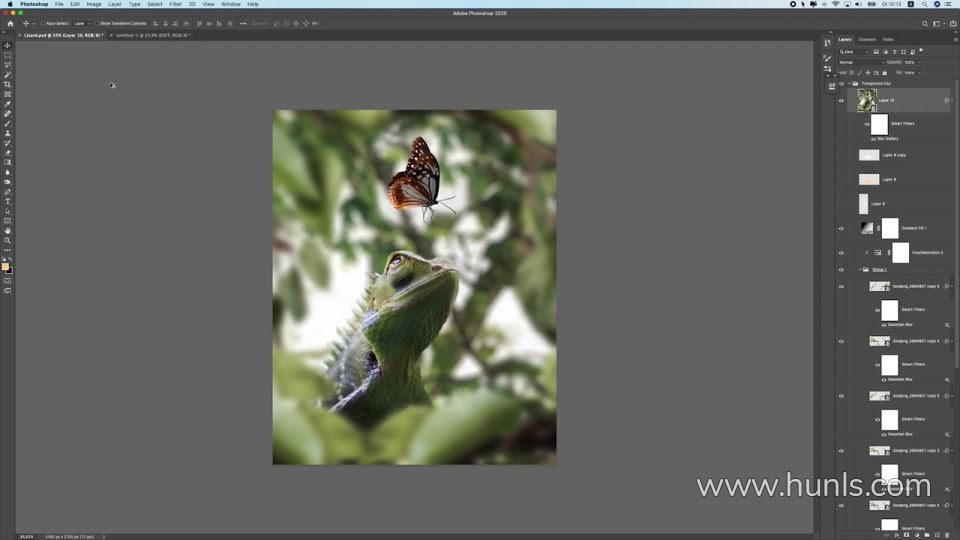Select the Hand tool
This screenshot has width=960, height=540.
(x=8, y=231)
